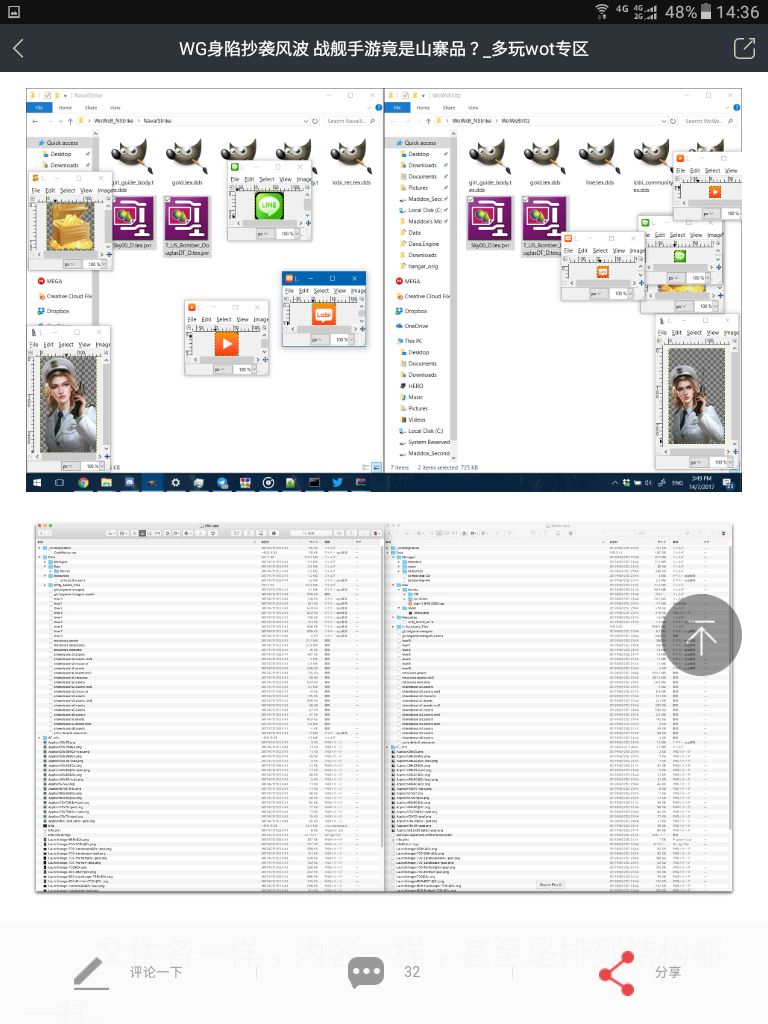The height and width of the screenshot is (1024, 768).
Task: Click System Reserved drive in navigation pane
Action: click(x=424, y=442)
